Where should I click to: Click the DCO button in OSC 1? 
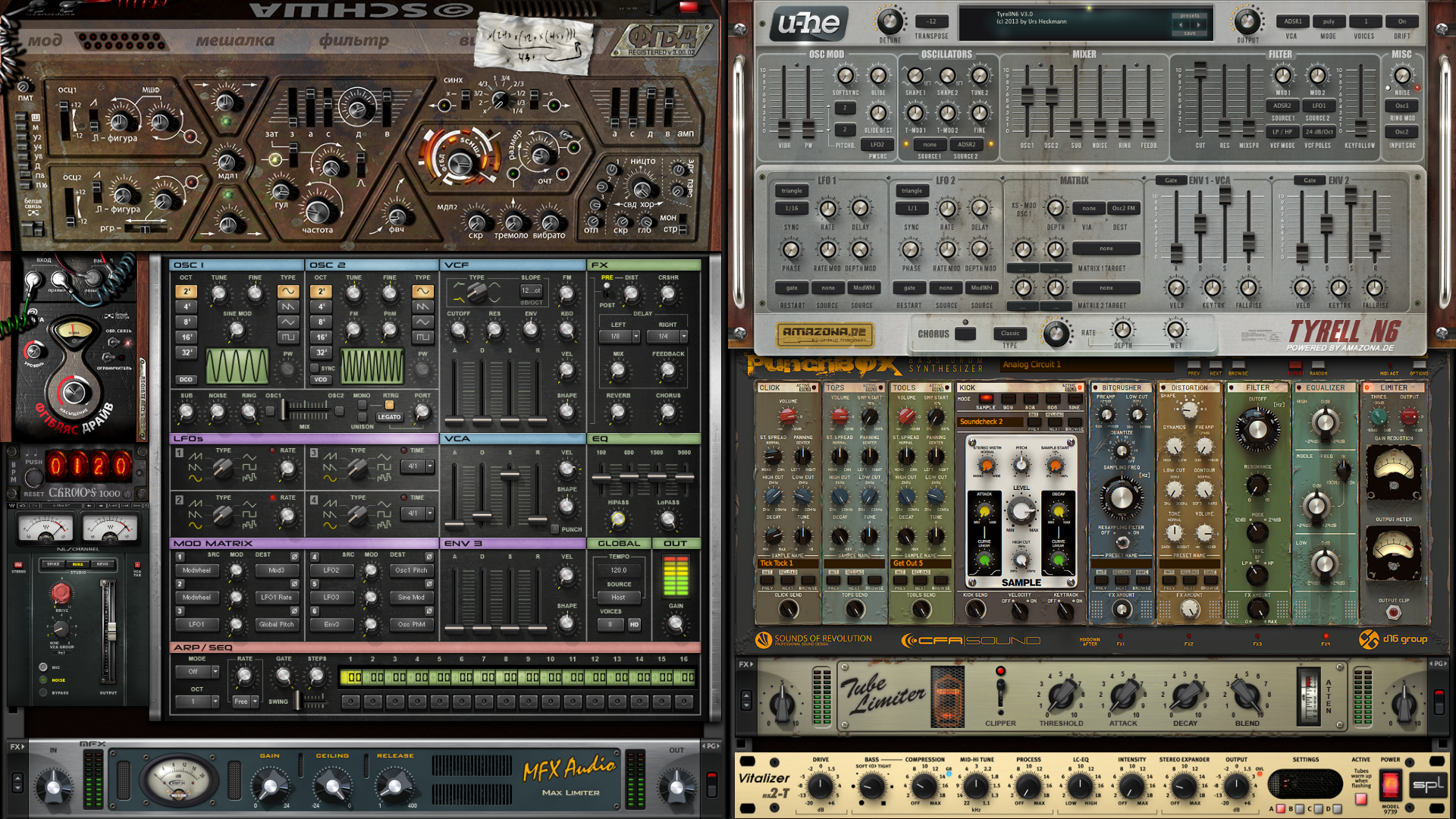[186, 379]
